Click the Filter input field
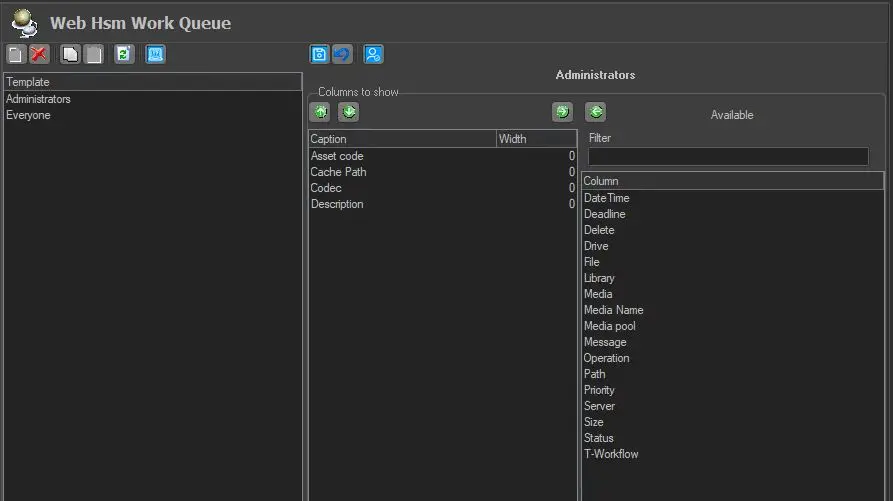The width and height of the screenshot is (893, 501). click(x=727, y=157)
